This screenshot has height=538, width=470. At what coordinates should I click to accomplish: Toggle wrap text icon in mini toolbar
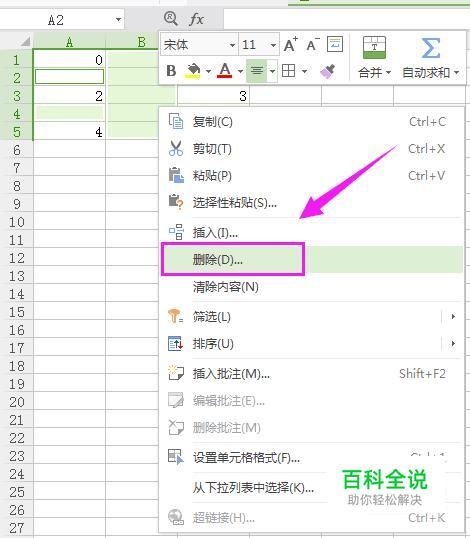[x=335, y=44]
